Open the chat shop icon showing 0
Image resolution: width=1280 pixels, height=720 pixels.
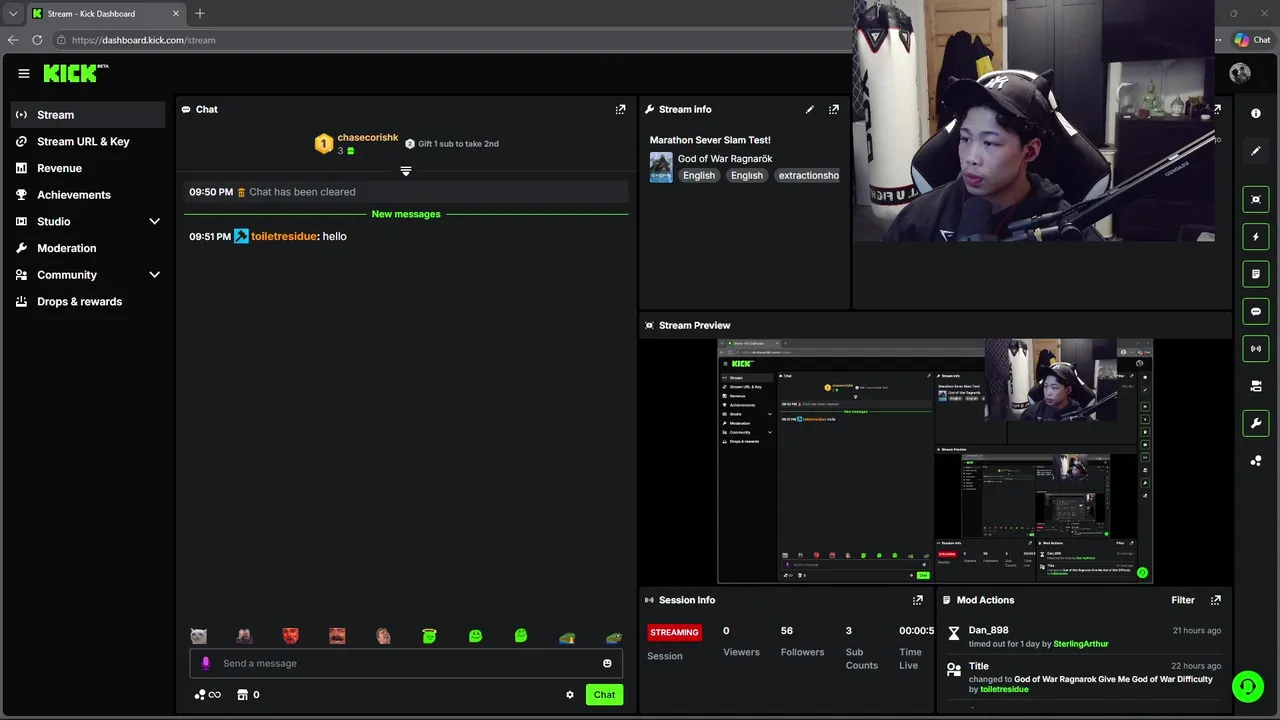tap(248, 695)
